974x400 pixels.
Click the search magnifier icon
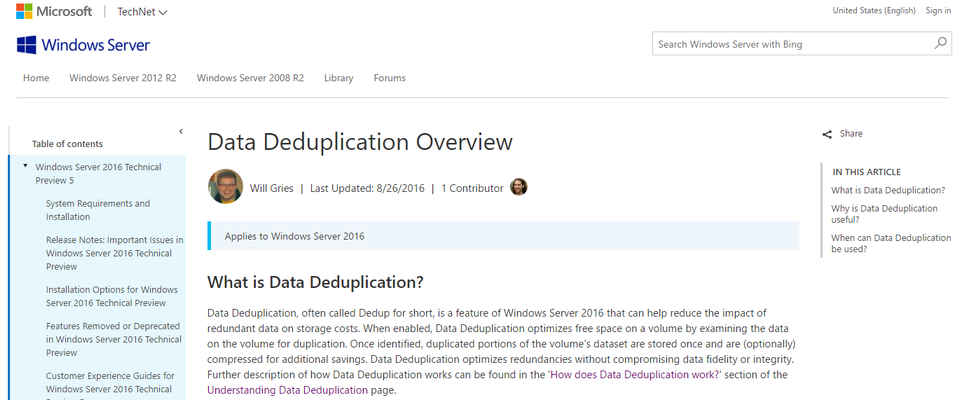tap(940, 43)
